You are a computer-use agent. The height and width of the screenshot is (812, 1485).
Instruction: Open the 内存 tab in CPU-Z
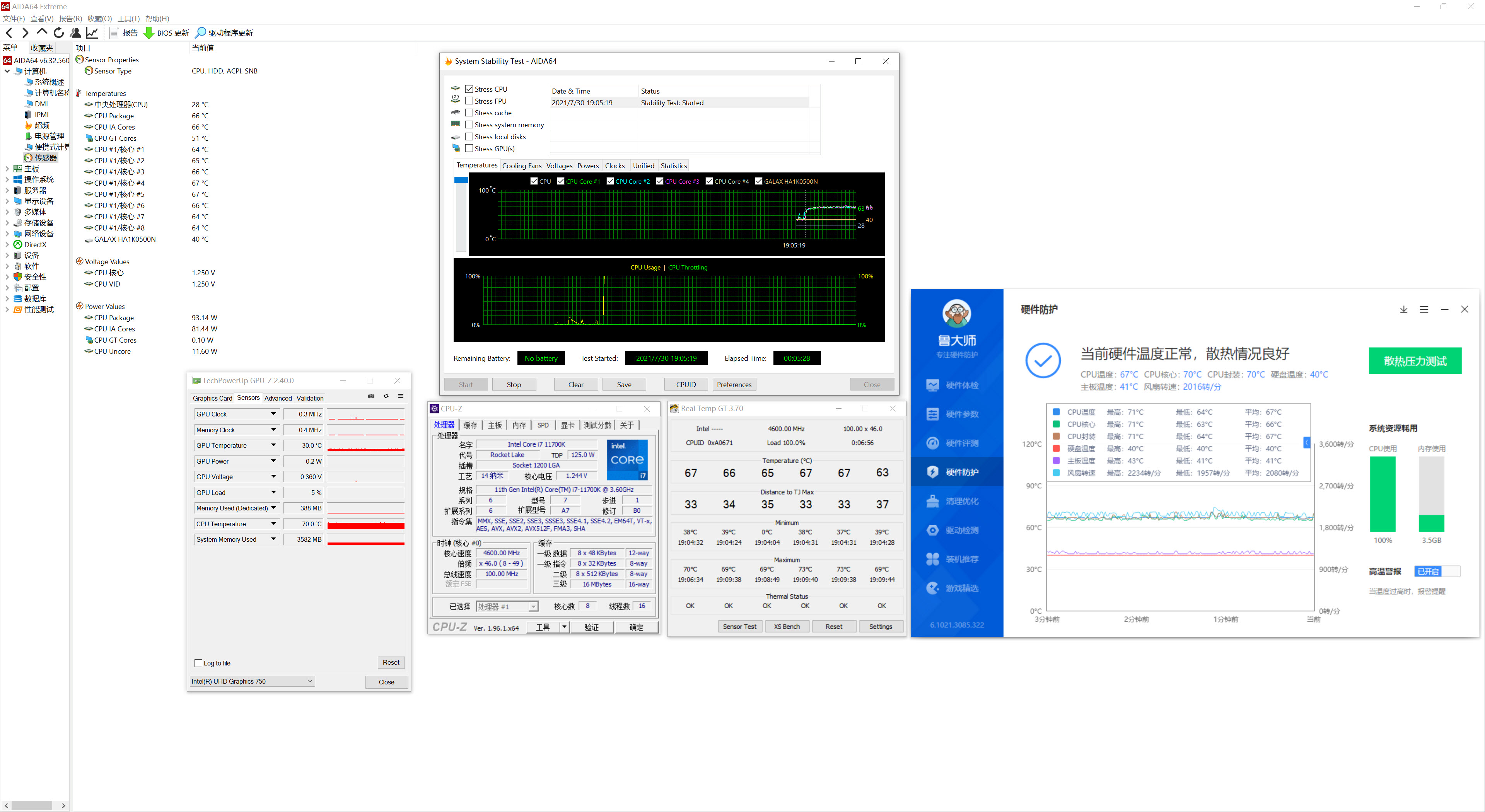pos(519,425)
